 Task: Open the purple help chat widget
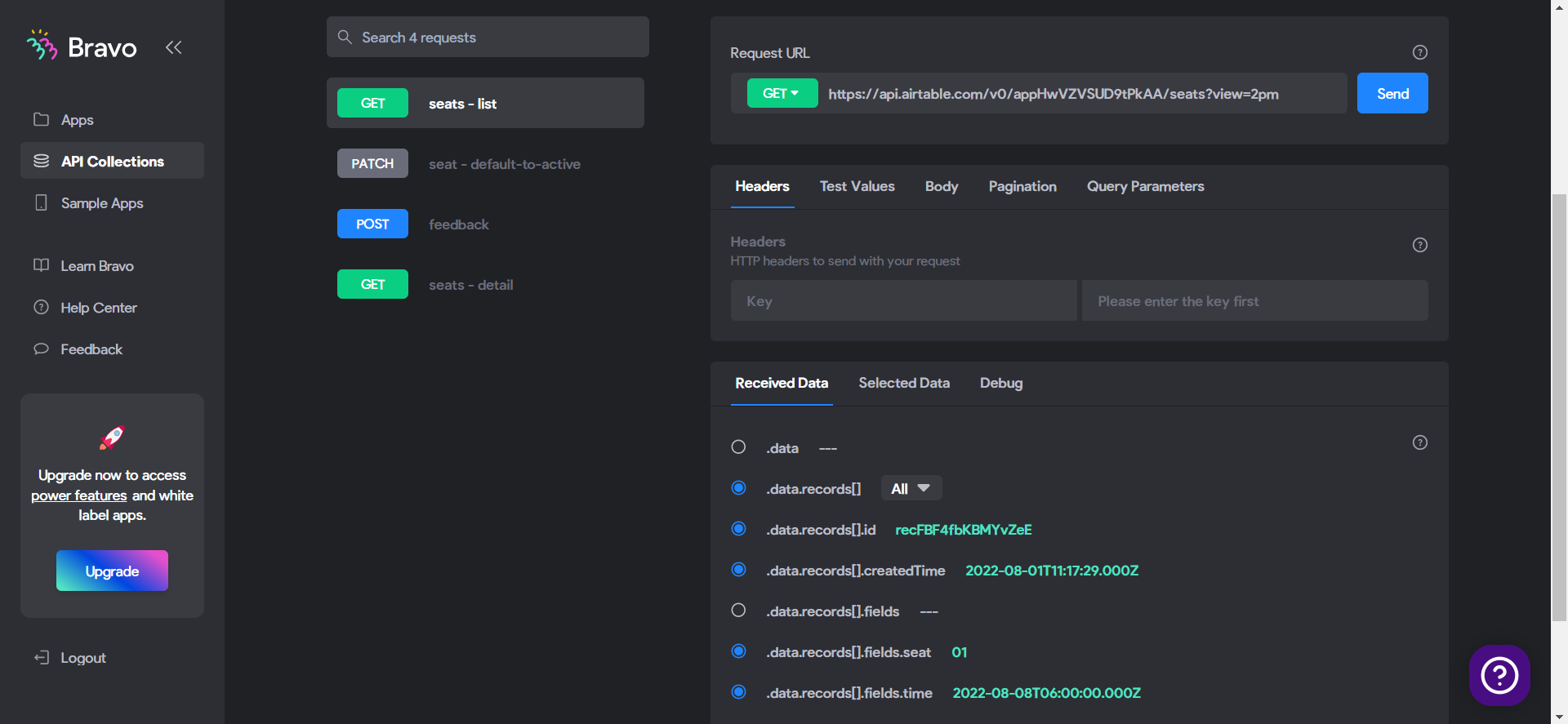1499,675
